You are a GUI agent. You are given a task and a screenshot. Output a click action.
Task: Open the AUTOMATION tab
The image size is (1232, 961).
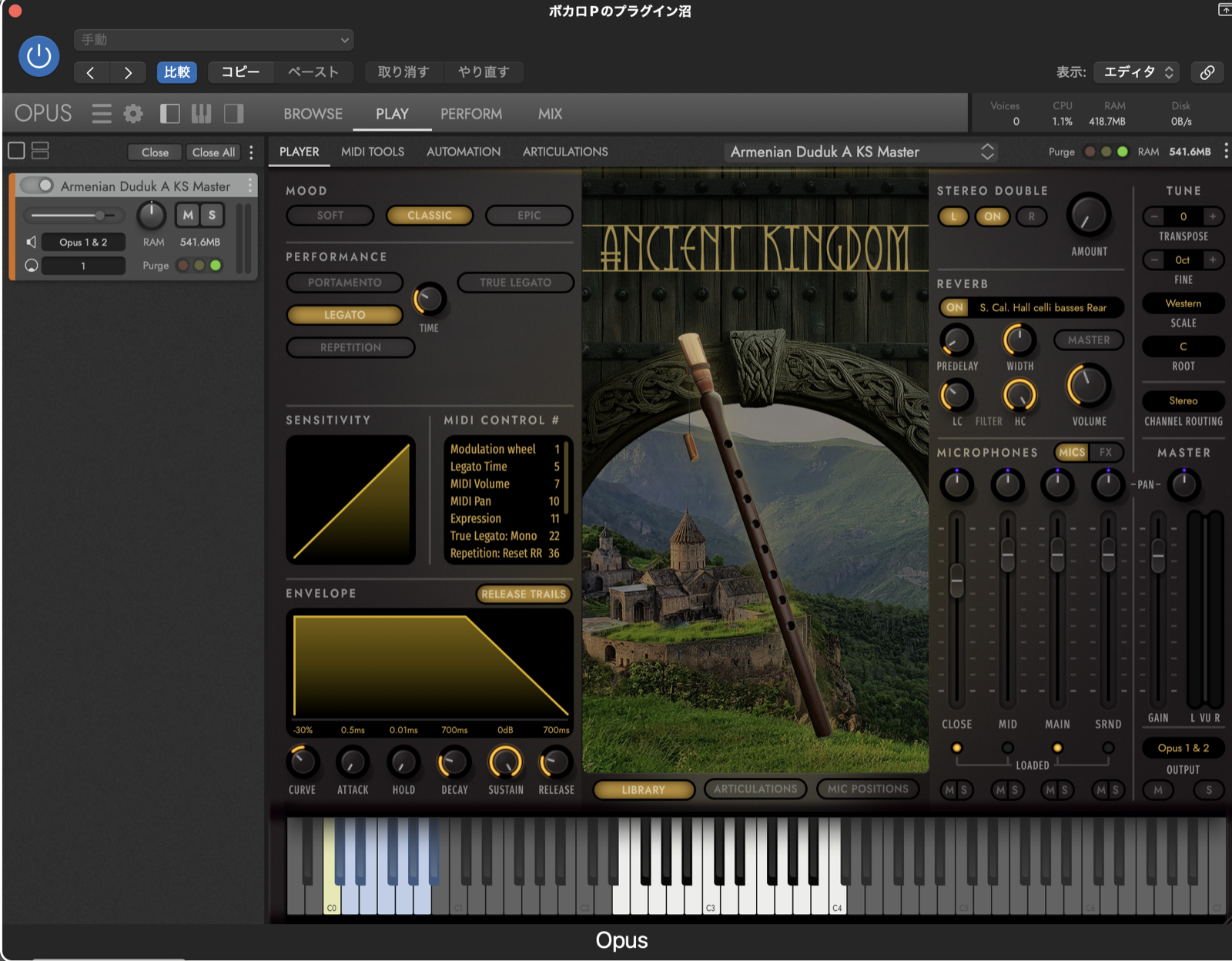[464, 152]
